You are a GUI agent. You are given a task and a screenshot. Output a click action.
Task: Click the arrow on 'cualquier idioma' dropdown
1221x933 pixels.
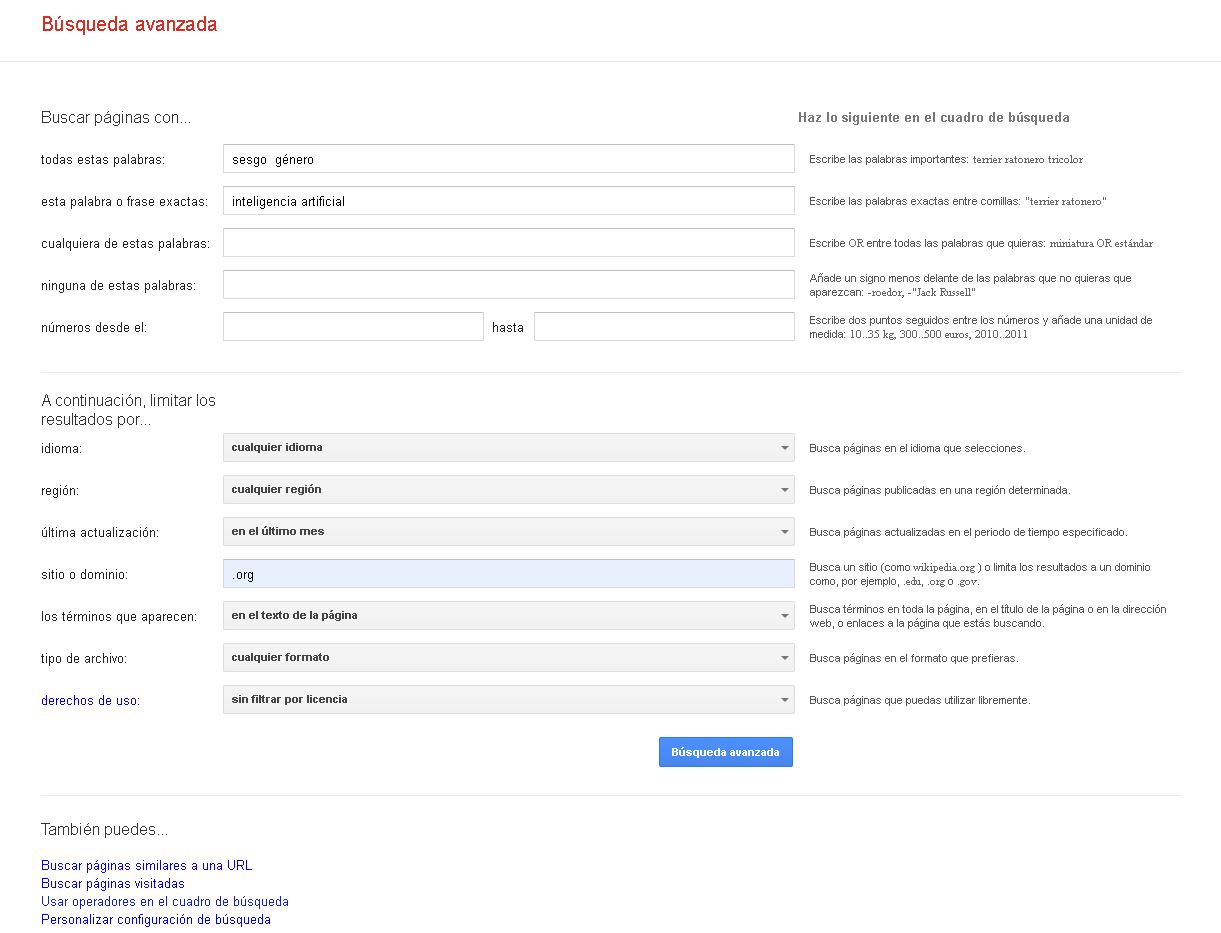[785, 448]
